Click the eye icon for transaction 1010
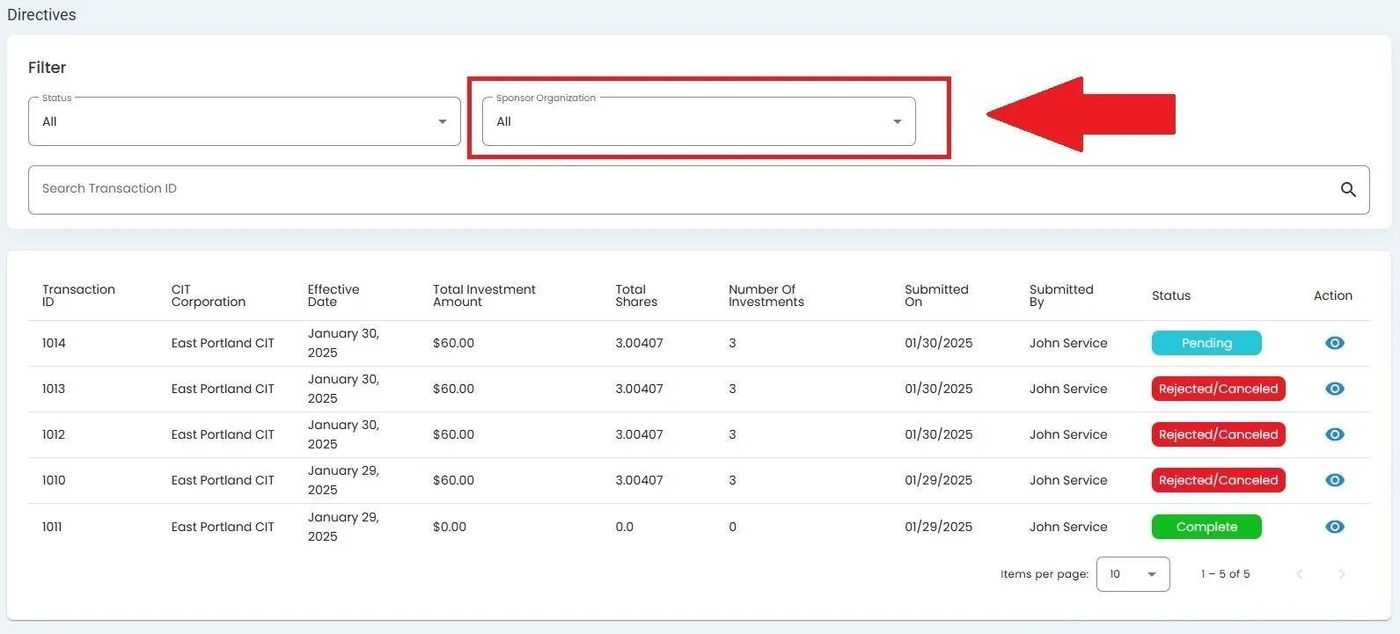This screenshot has height=634, width=1400. (x=1334, y=480)
